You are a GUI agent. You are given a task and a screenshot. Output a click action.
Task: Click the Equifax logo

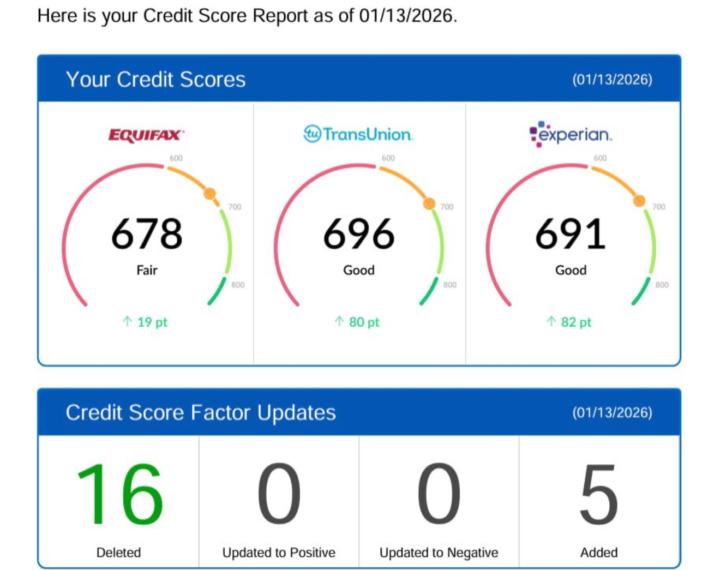[x=146, y=135]
